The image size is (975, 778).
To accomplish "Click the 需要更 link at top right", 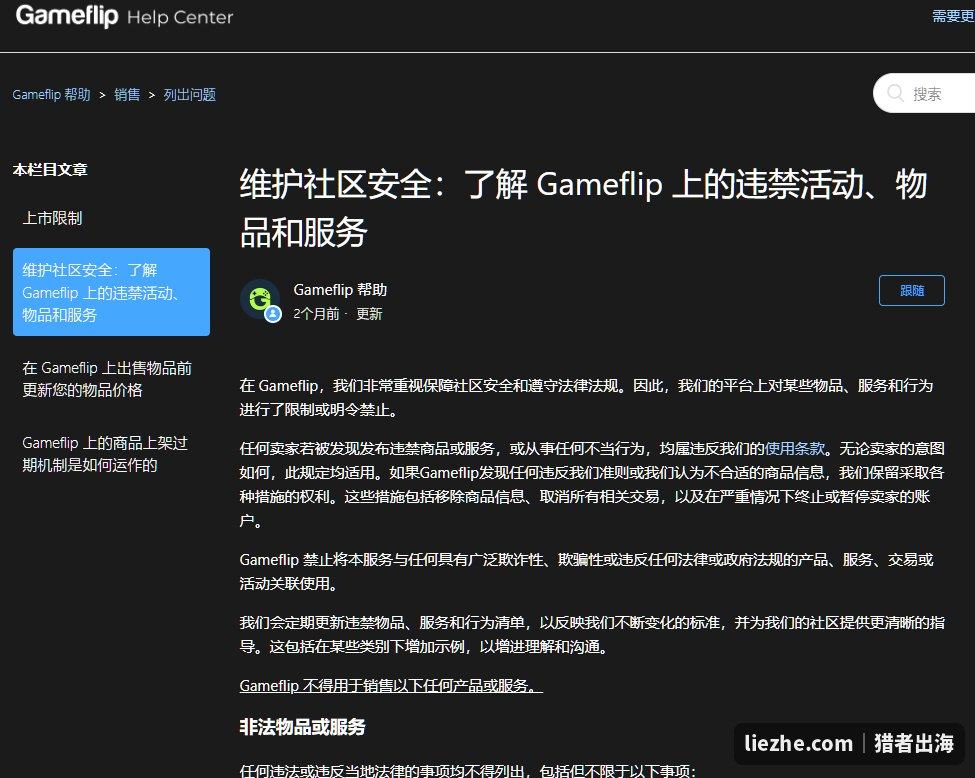I will (953, 16).
